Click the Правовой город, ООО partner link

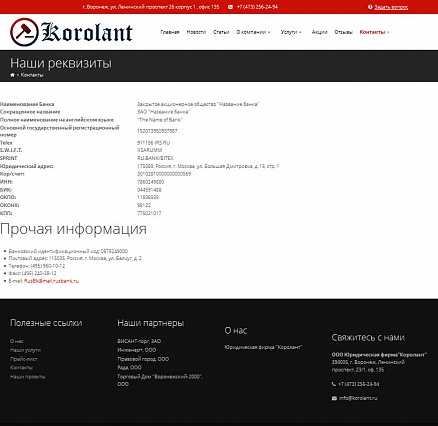tap(143, 359)
